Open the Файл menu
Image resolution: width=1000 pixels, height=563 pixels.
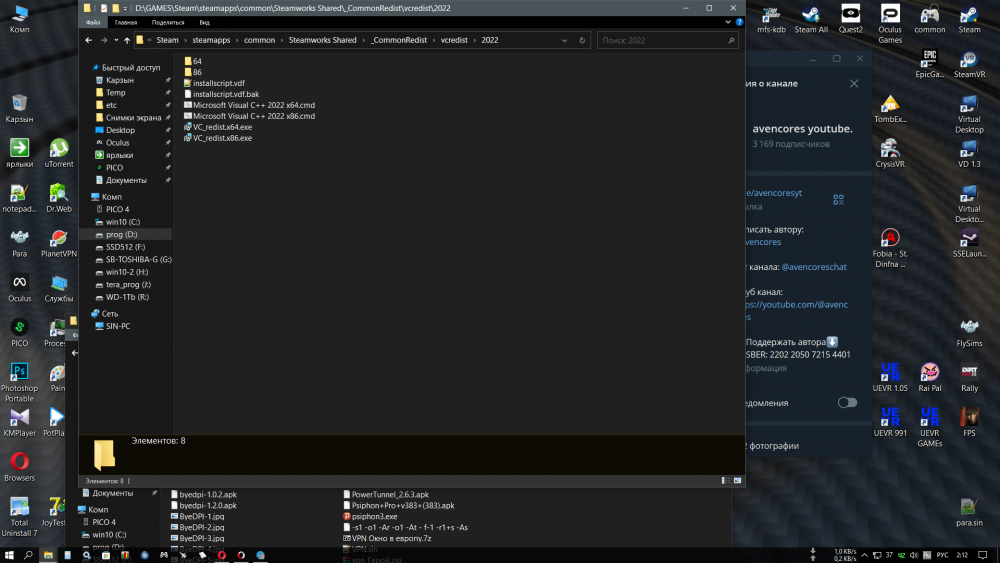point(93,21)
